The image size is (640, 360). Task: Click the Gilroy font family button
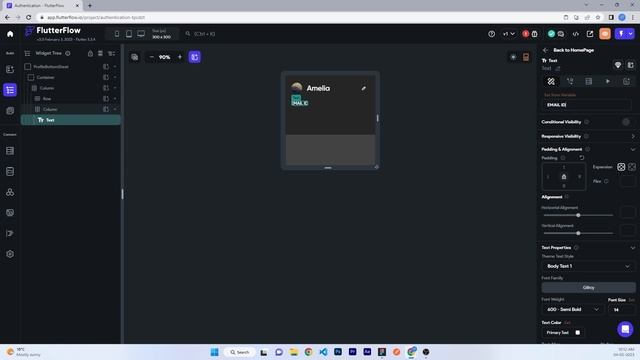[588, 288]
